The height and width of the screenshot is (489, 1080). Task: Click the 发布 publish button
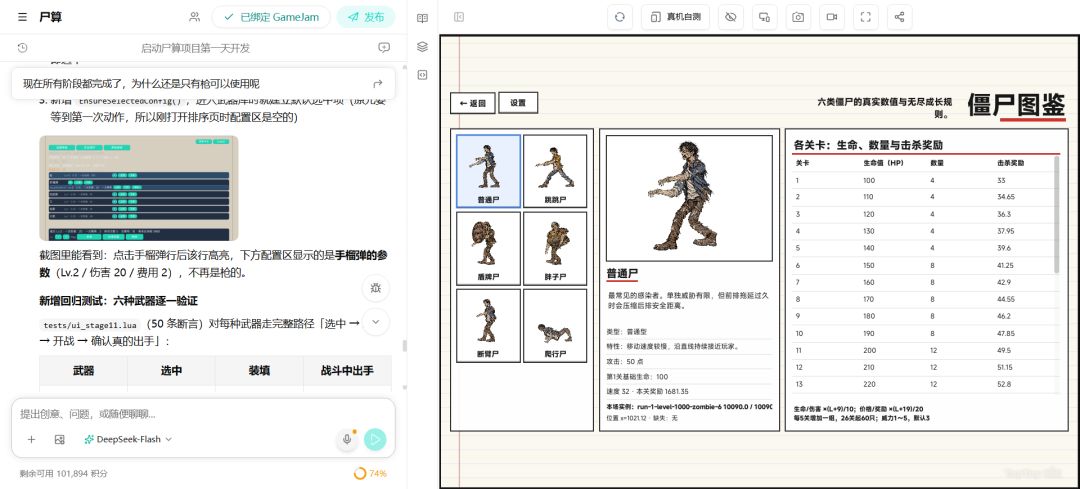tap(366, 17)
